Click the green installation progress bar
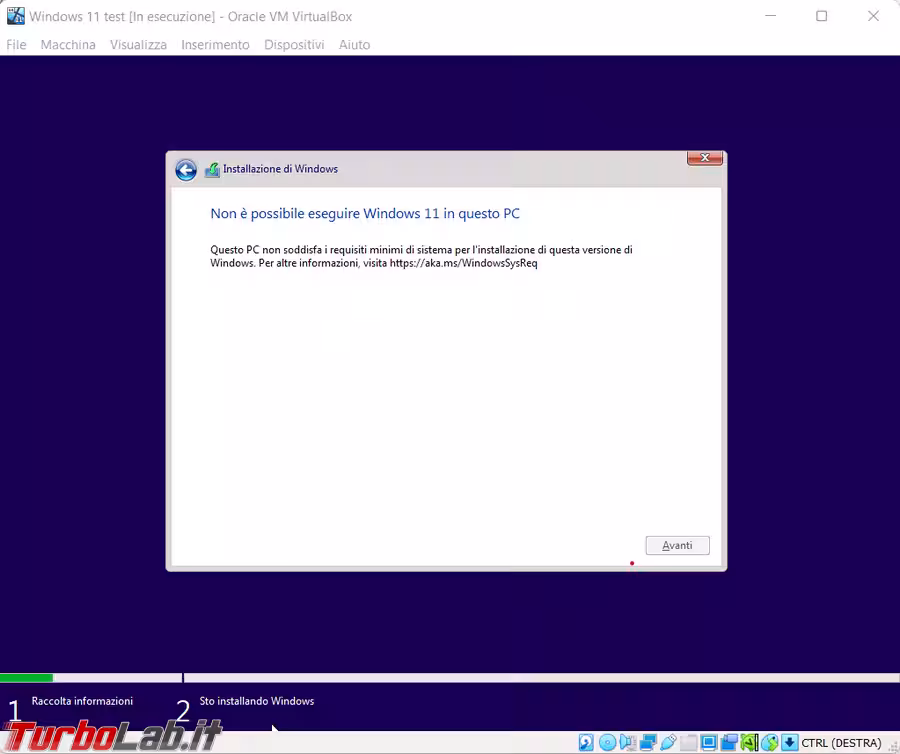Image resolution: width=900 pixels, height=754 pixels. [26, 678]
